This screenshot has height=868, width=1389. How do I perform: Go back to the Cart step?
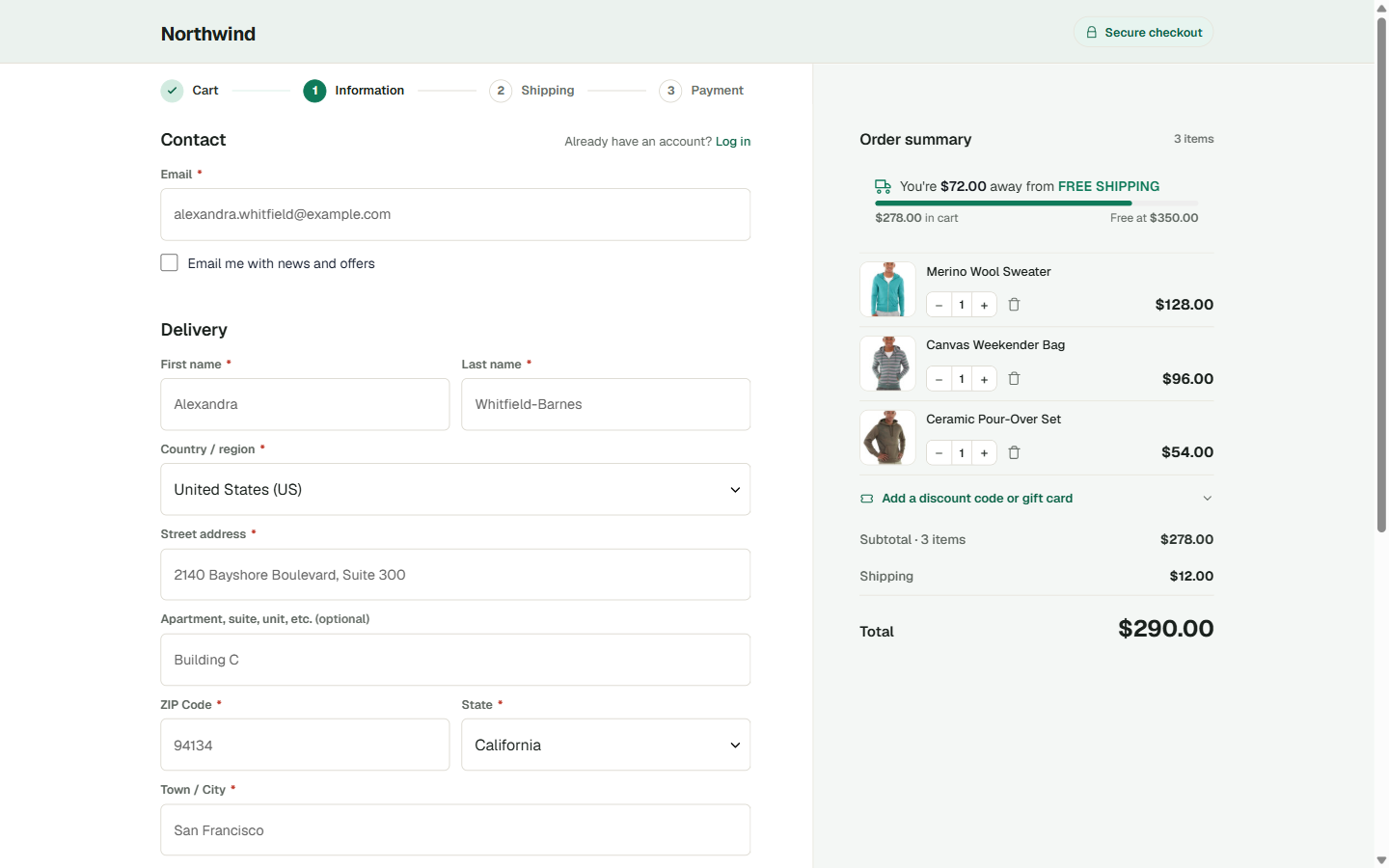click(x=205, y=91)
